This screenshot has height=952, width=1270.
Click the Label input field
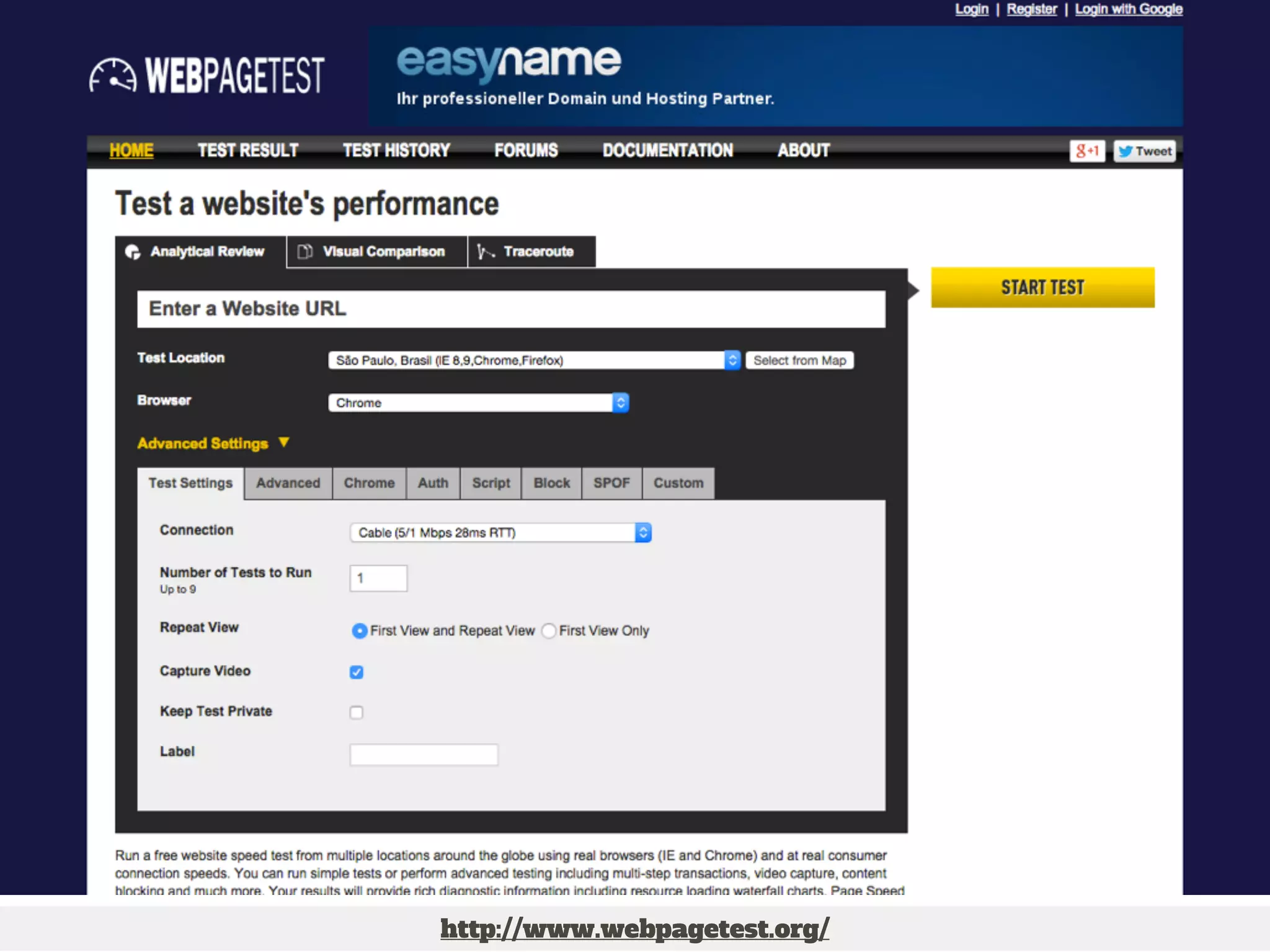[424, 754]
